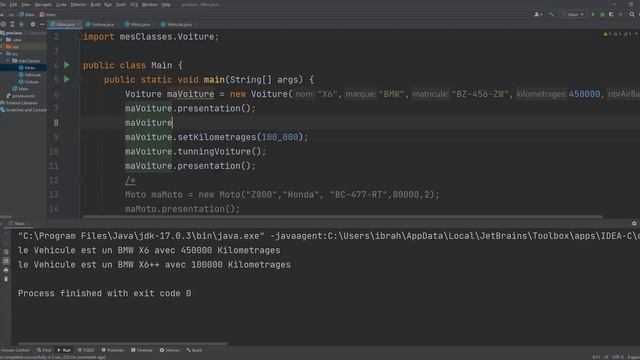
Task: Run 'Main' with toolbar play button
Action: pyautogui.click(x=593, y=14)
